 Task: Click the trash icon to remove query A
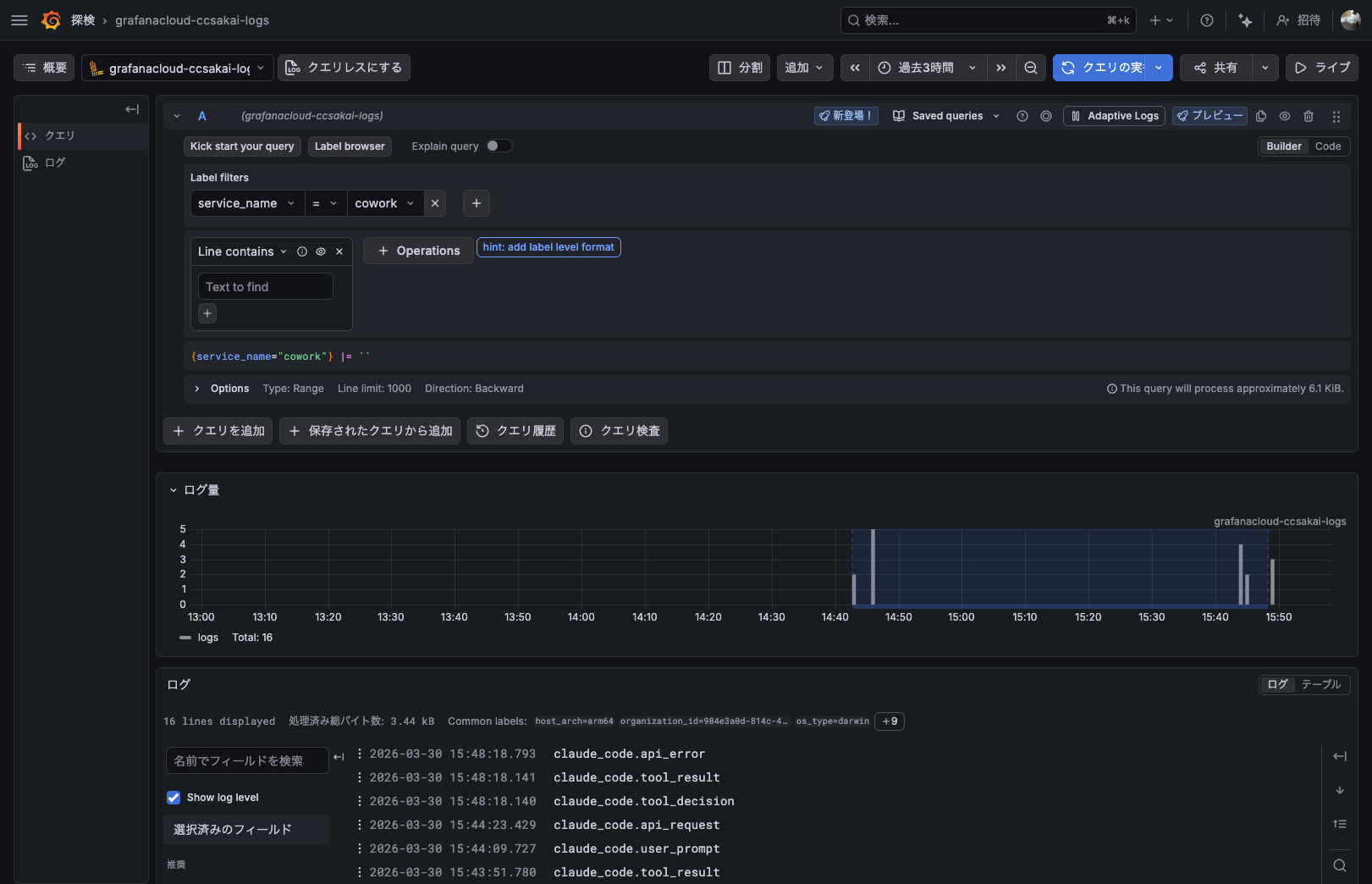click(1309, 116)
